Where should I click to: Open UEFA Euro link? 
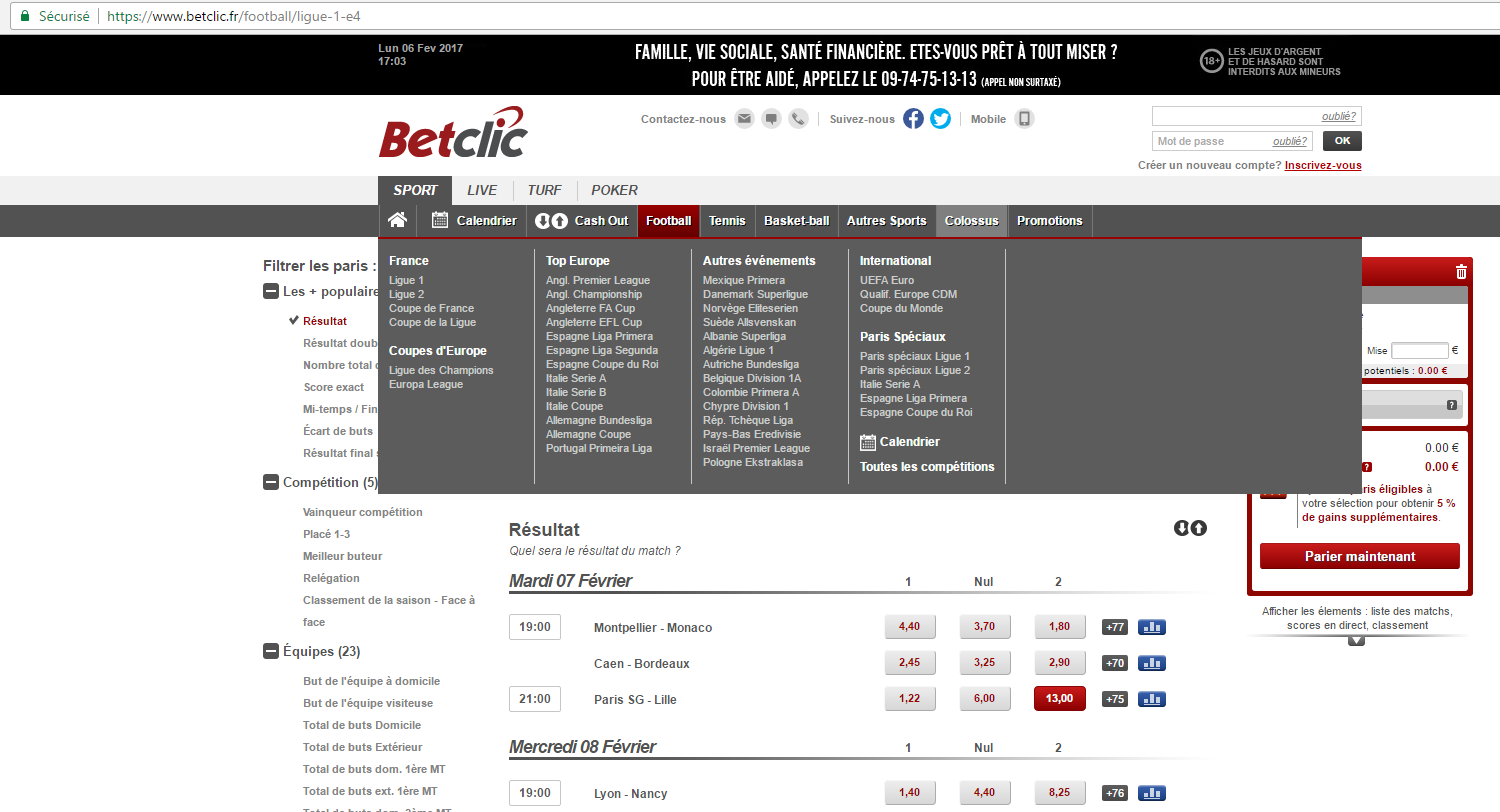(x=887, y=280)
